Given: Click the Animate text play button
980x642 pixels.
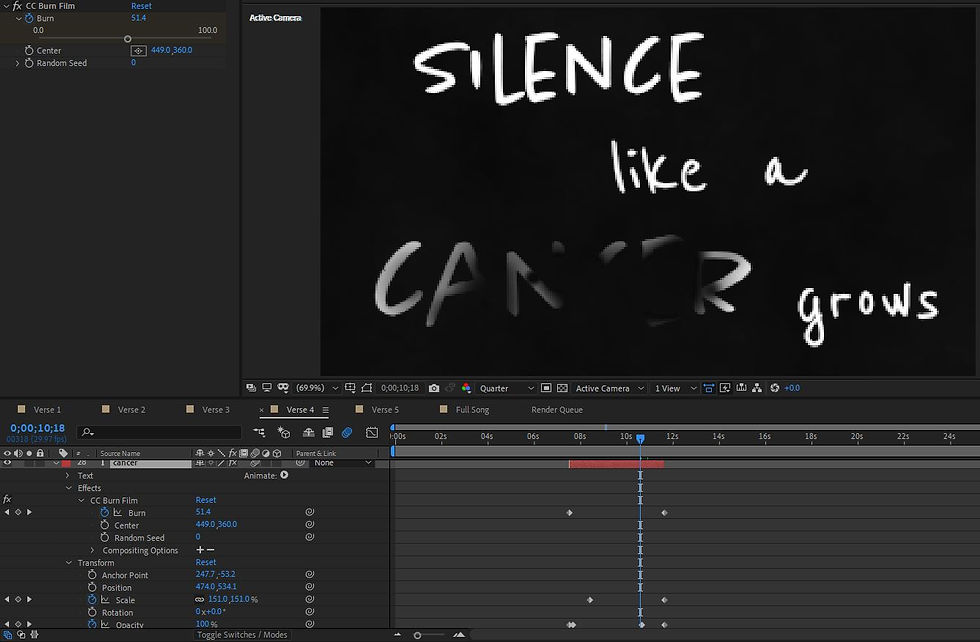Looking at the screenshot, I should coord(284,475).
